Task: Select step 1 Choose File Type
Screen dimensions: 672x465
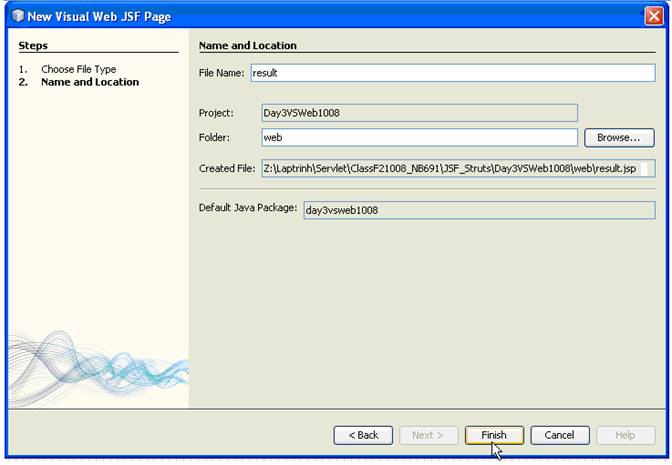Action: [78, 69]
